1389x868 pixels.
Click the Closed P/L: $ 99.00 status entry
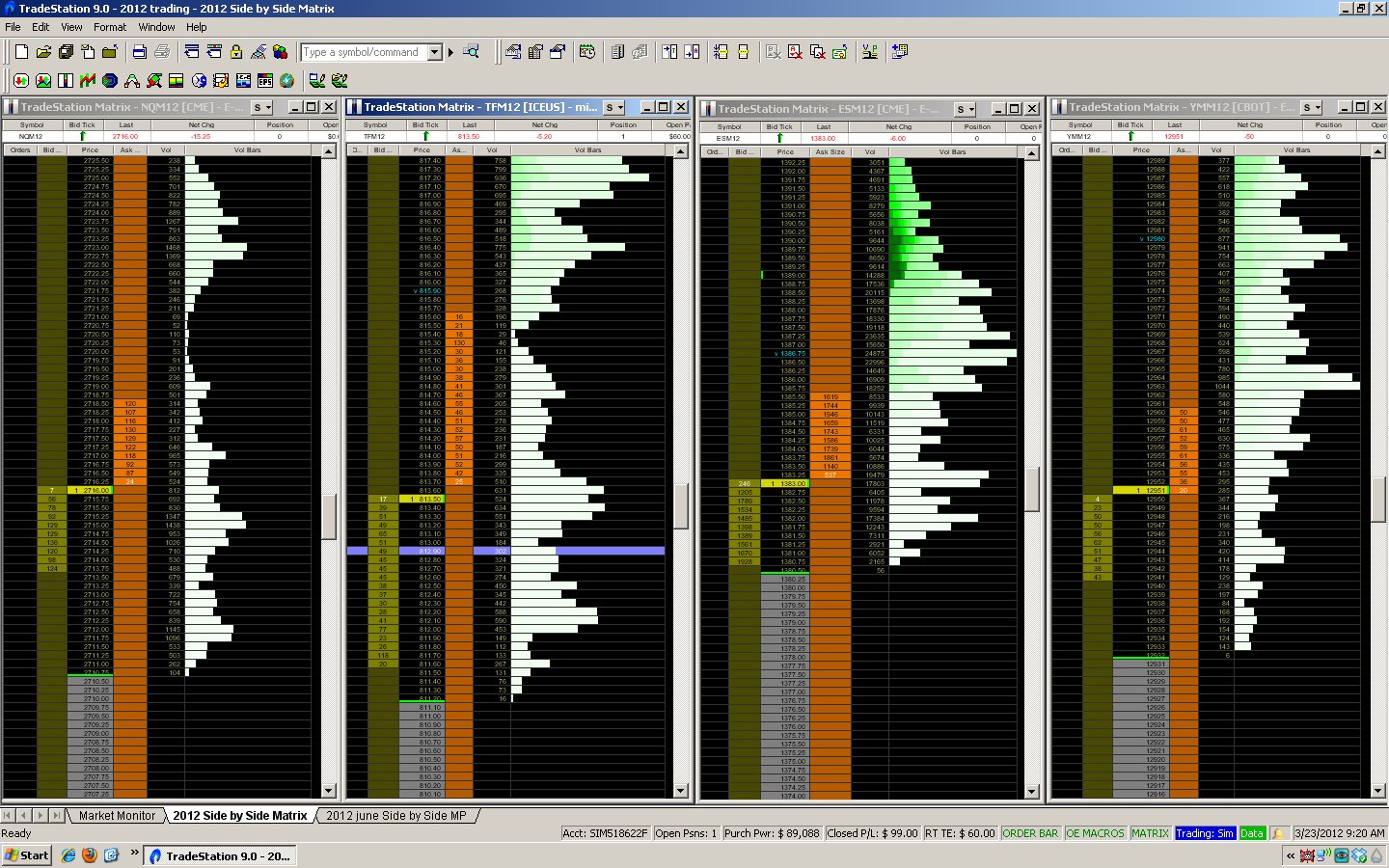pos(872,833)
